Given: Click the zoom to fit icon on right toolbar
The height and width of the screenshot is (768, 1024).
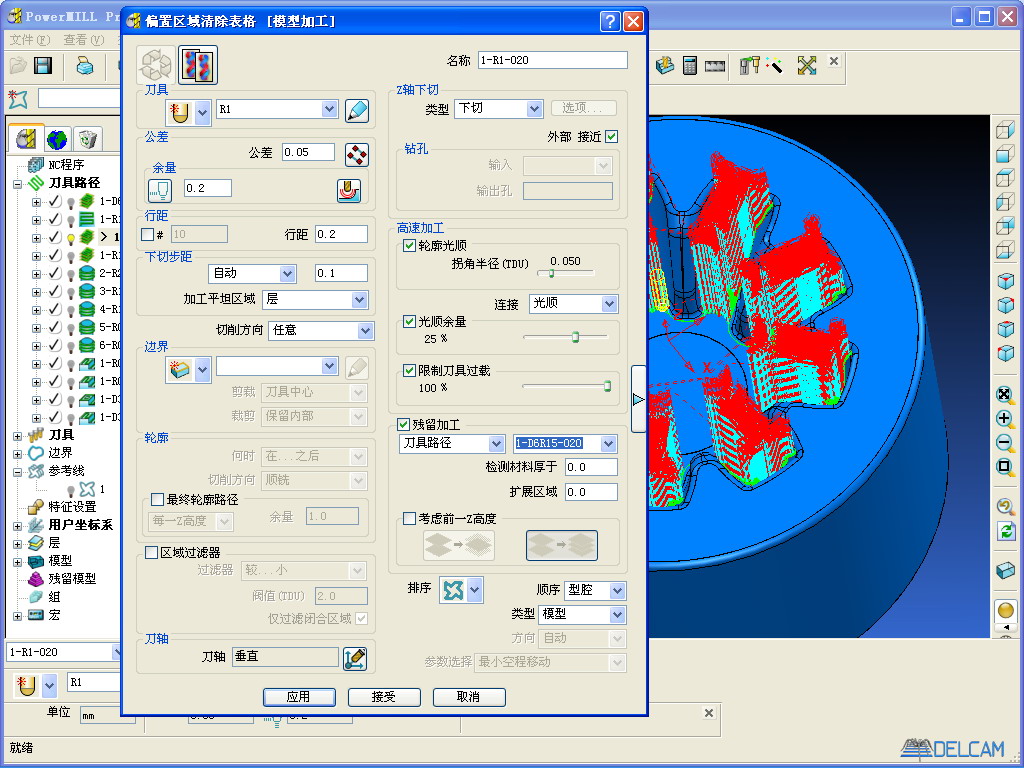Looking at the screenshot, I should 1005,394.
